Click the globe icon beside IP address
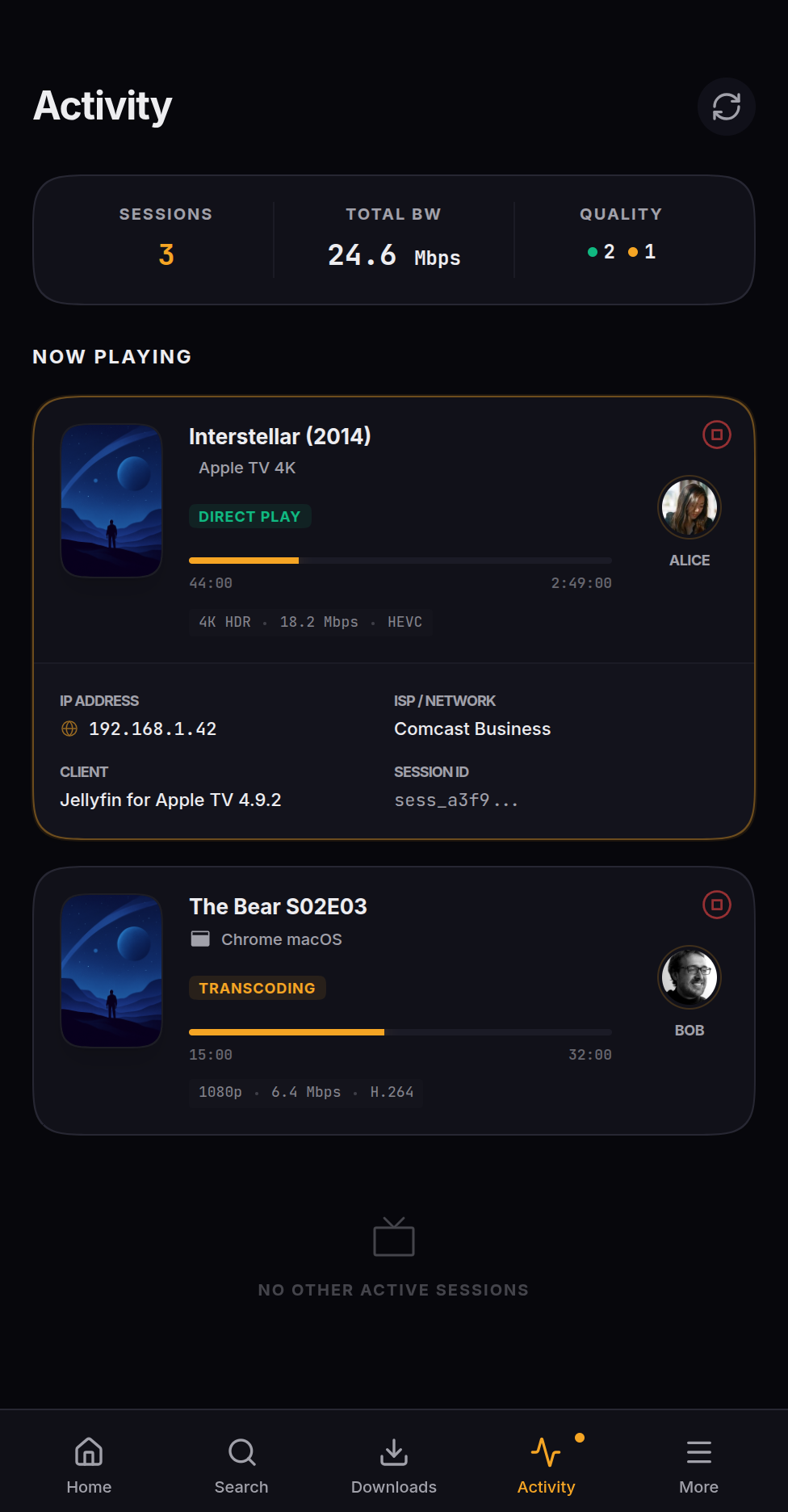The image size is (788, 1512). pyautogui.click(x=69, y=729)
